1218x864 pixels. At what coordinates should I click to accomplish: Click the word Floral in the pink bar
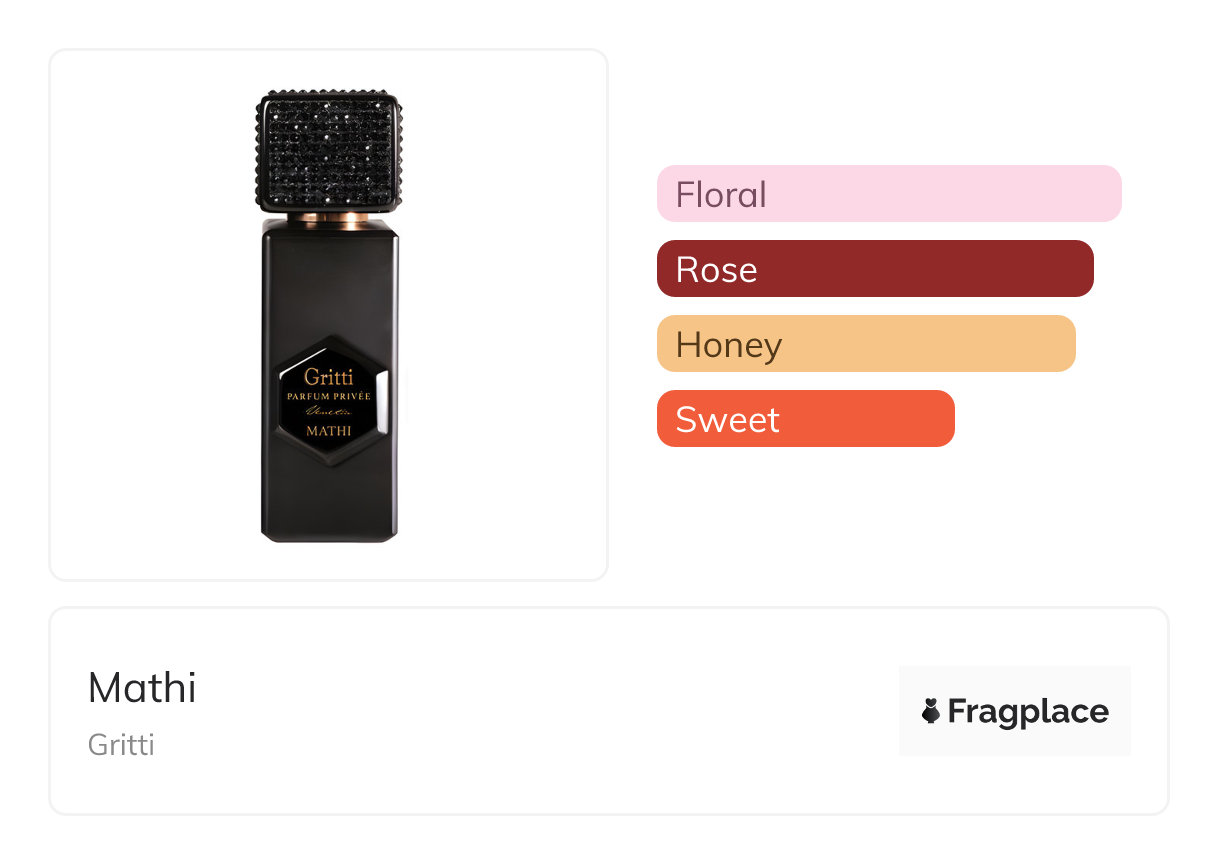point(721,194)
